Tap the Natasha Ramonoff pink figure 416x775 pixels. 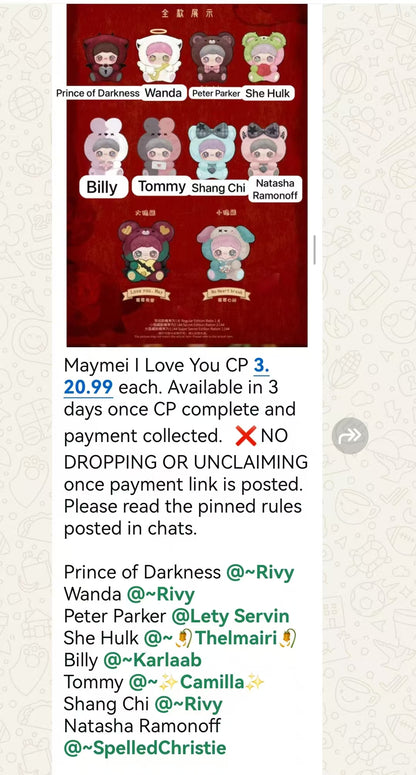pos(263,150)
